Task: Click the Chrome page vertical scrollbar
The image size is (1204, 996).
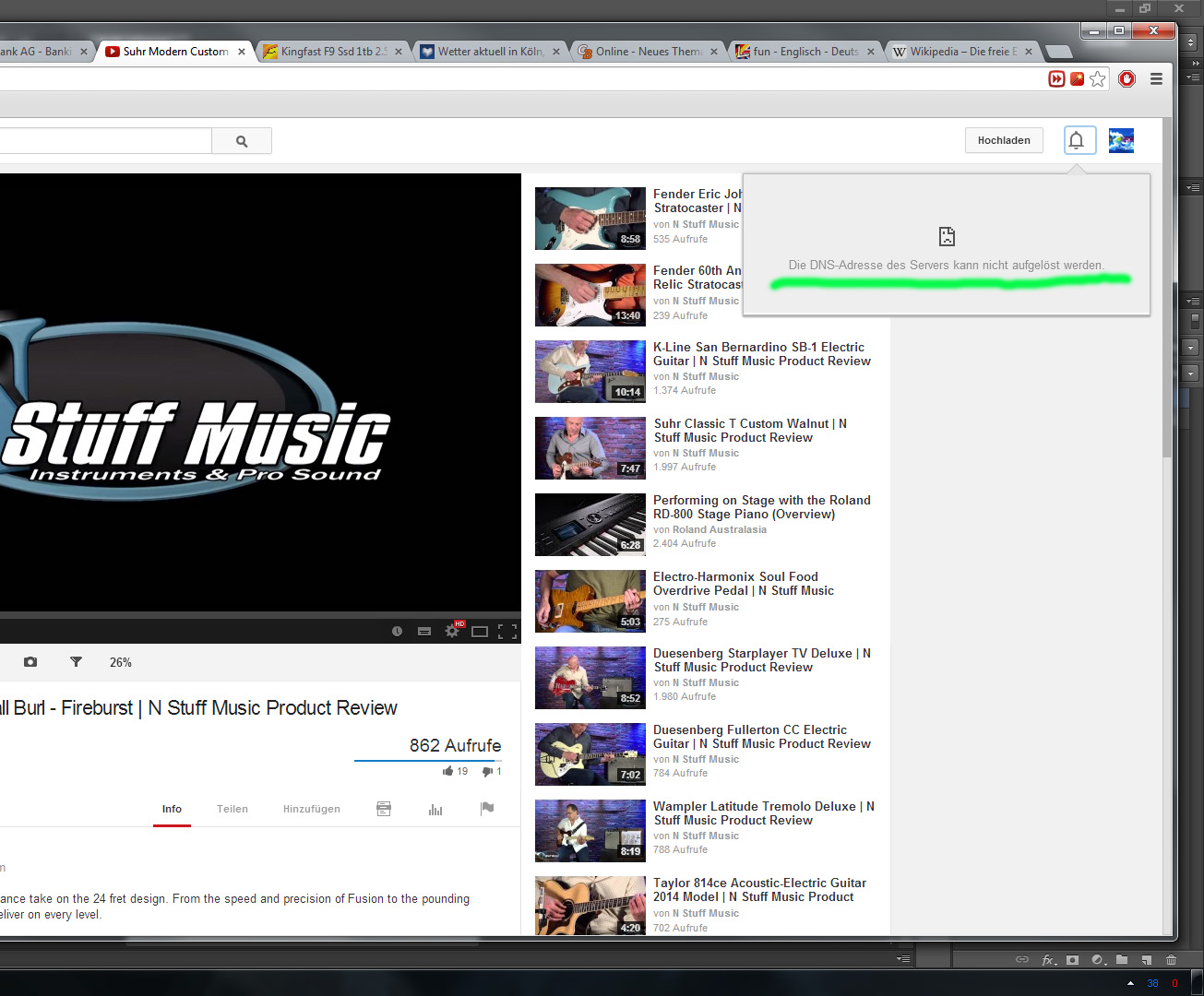Action: 1167,286
